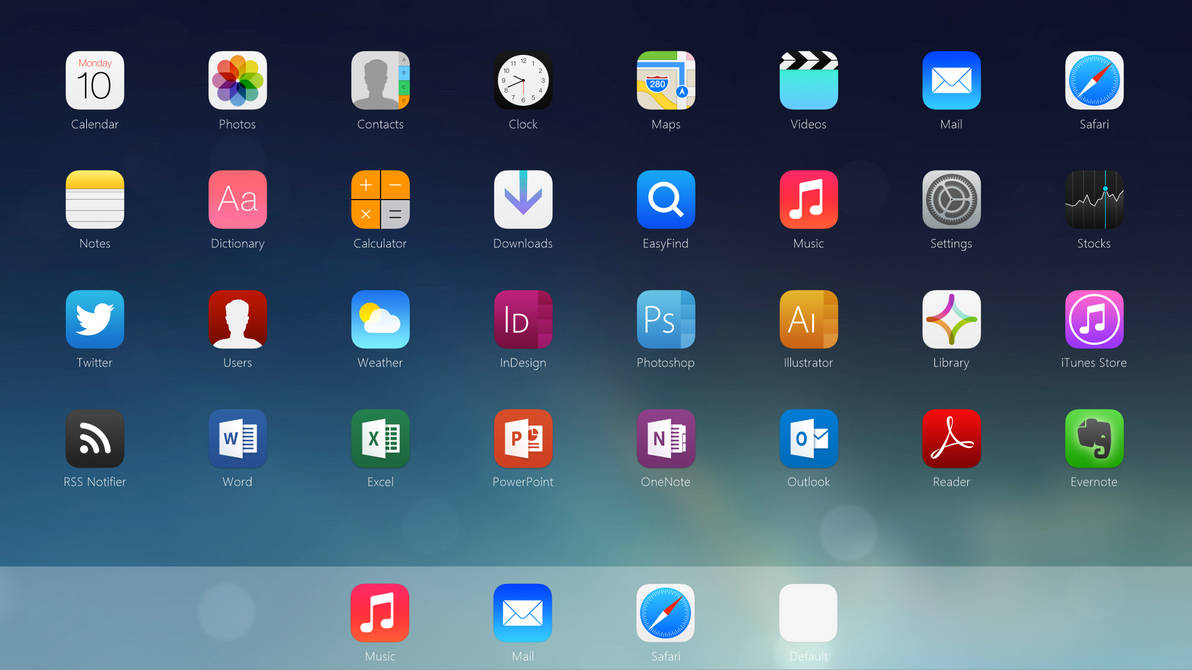
Task: Open the Calendar app
Action: tap(94, 81)
